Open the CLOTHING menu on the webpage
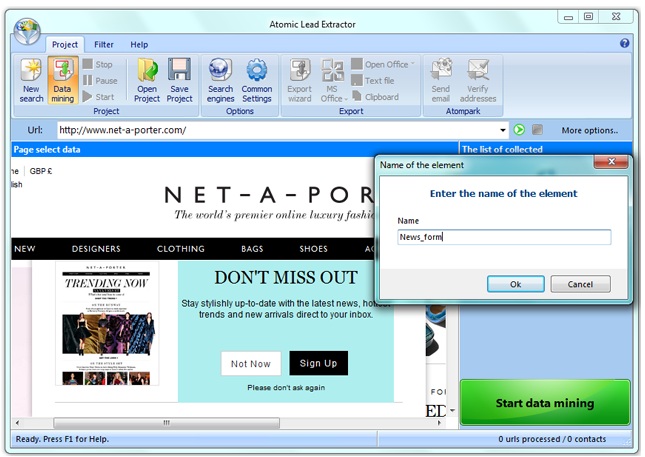 click(x=181, y=249)
